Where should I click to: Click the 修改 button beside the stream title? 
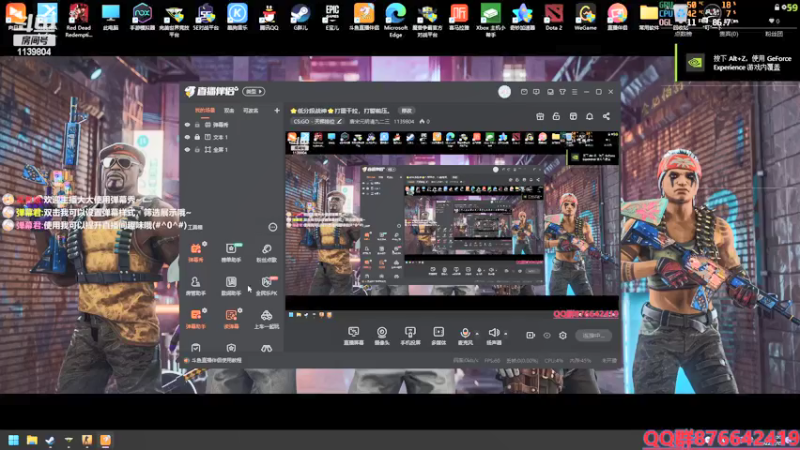coord(407,111)
